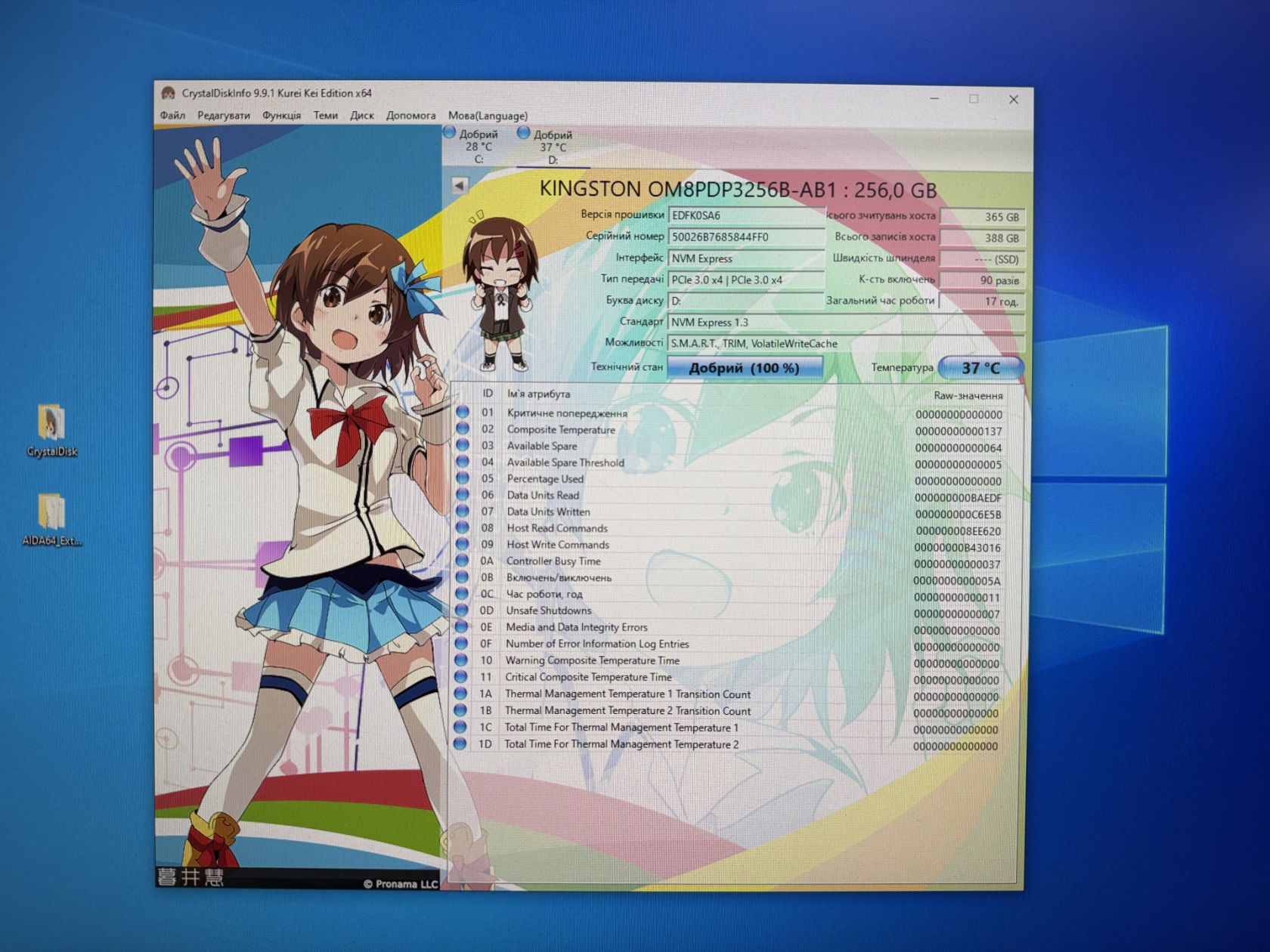Click the CrystalDiskInfo title bar app icon

click(x=168, y=94)
